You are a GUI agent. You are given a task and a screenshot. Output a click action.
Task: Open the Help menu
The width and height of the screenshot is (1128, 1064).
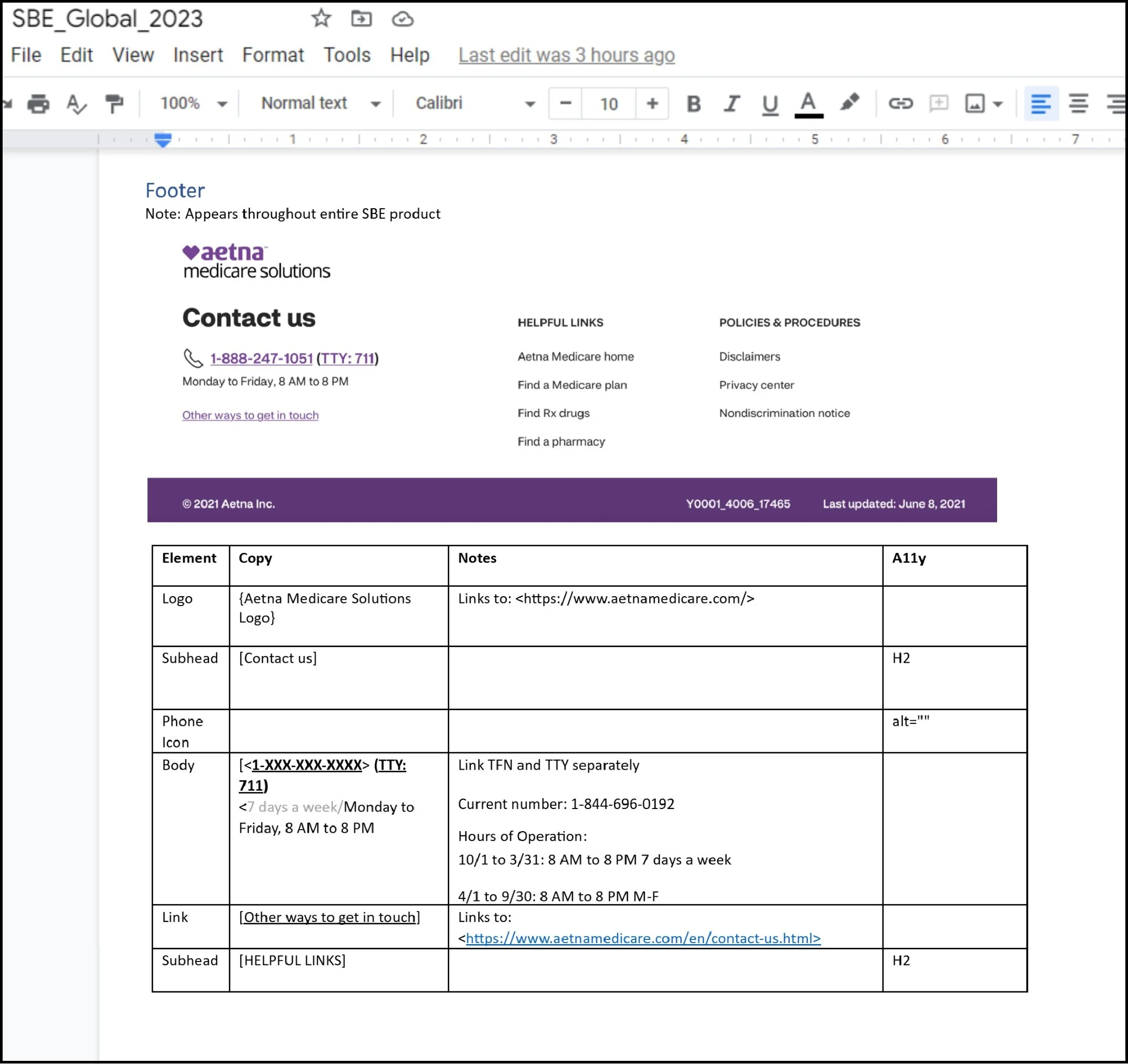pyautogui.click(x=409, y=55)
